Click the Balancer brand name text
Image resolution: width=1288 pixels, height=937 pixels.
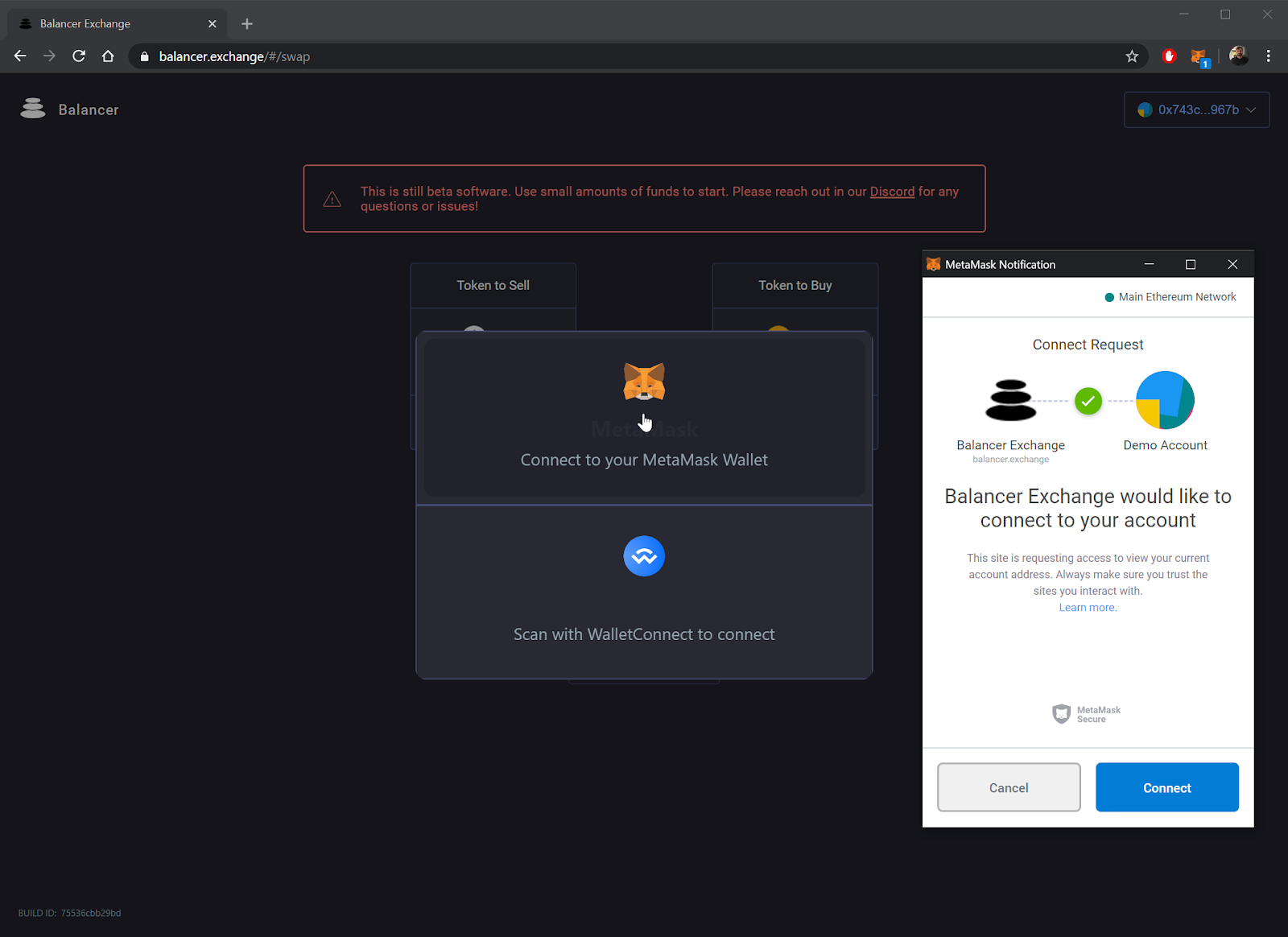click(89, 109)
